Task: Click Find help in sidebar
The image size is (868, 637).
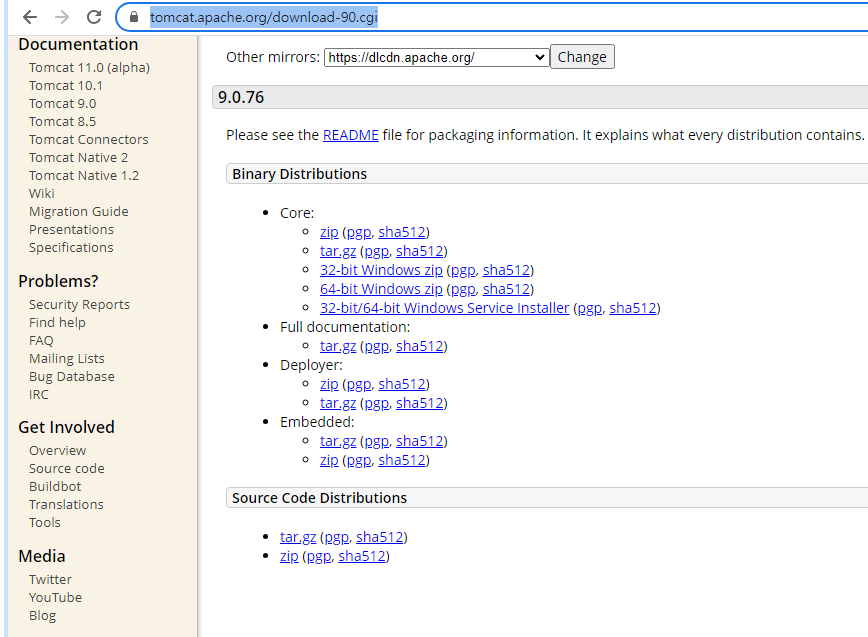Action: pos(57,323)
